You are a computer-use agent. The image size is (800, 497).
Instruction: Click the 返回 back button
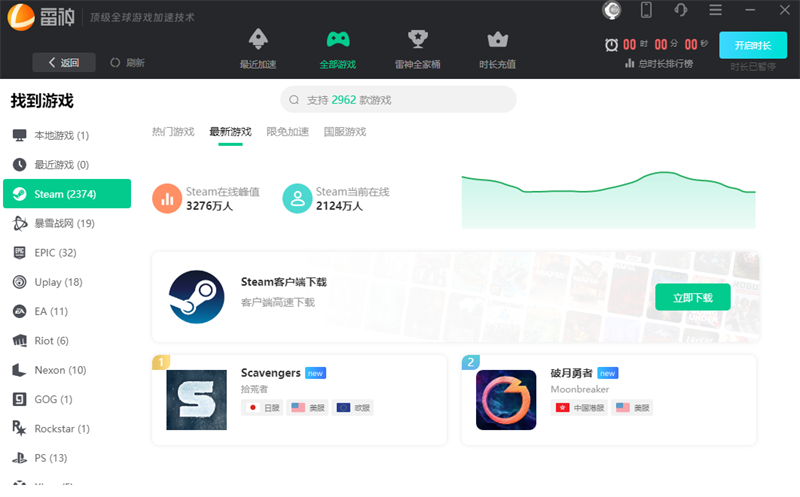point(63,62)
